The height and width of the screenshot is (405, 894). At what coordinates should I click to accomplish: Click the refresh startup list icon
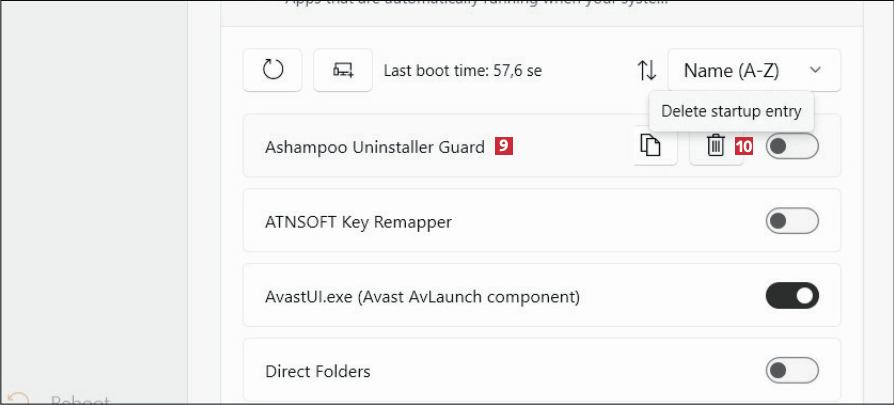tap(272, 70)
